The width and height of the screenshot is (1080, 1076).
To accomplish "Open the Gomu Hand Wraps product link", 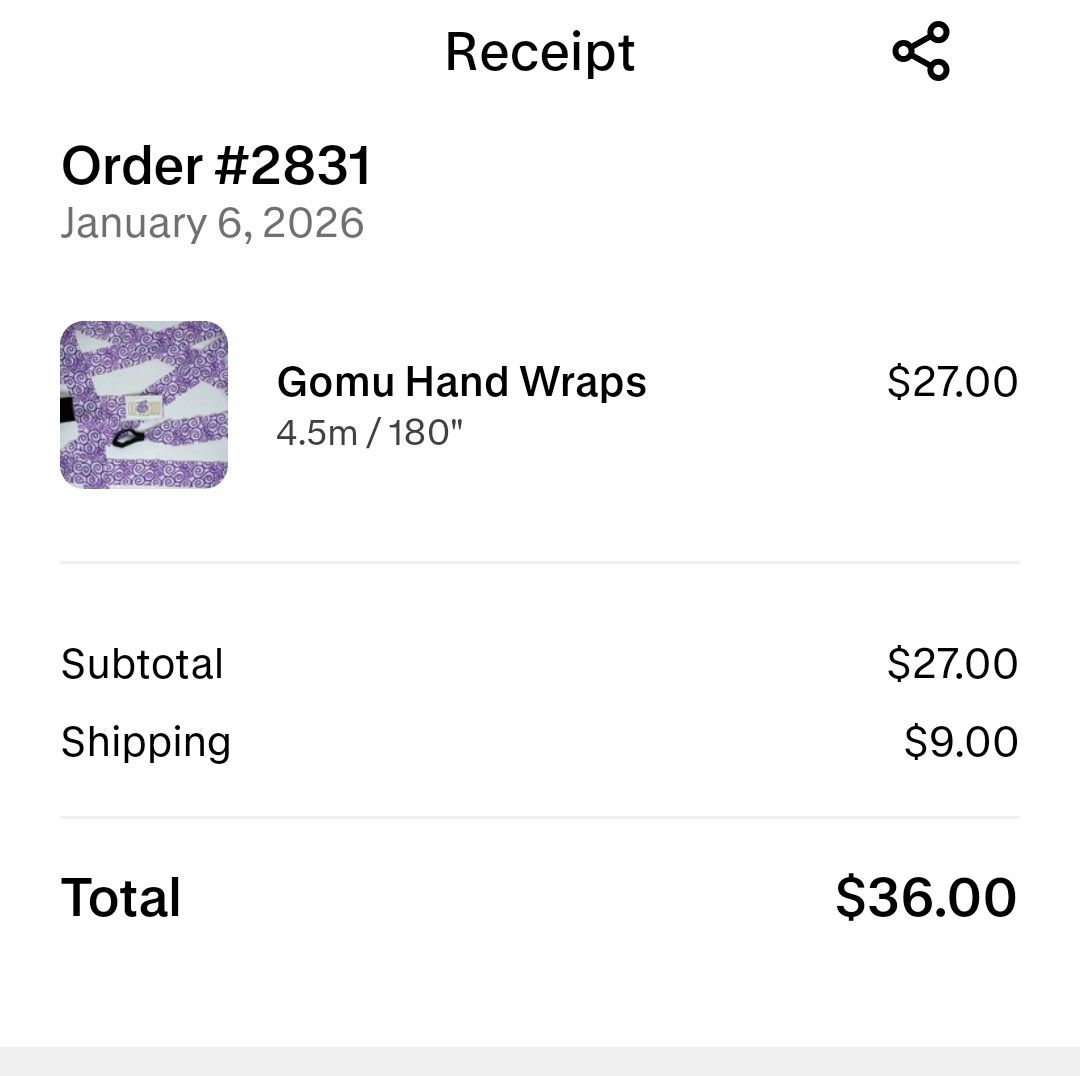I will coord(461,382).
